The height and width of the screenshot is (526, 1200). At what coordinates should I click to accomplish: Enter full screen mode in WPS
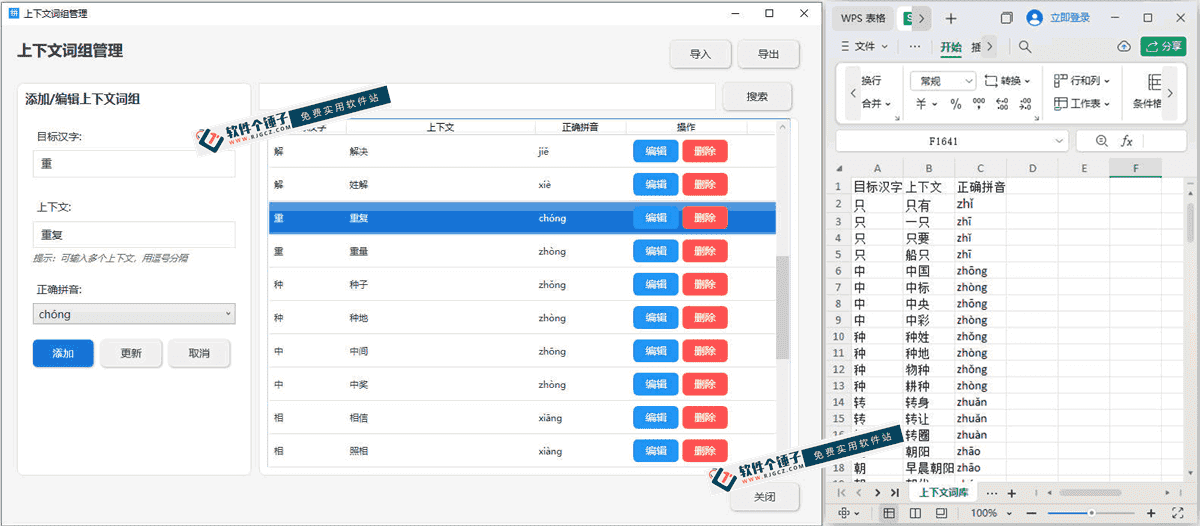[1176, 513]
